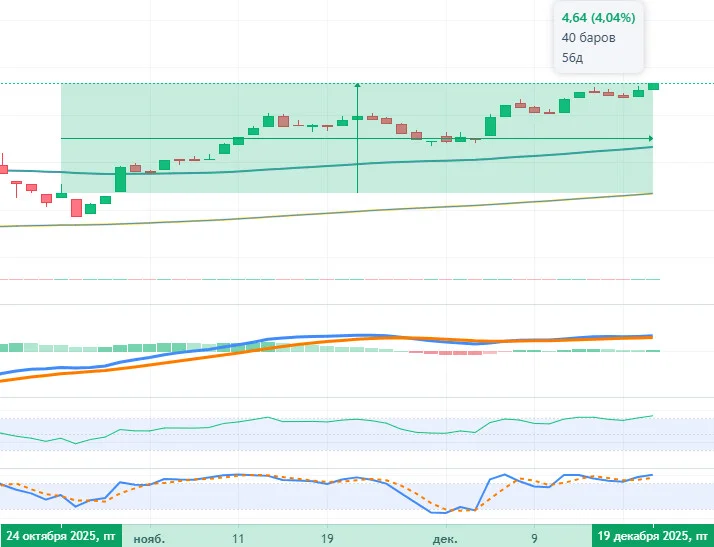The width and height of the screenshot is (714, 547).
Task: Click the 24 октября 2025 start date label
Action: pos(61,536)
